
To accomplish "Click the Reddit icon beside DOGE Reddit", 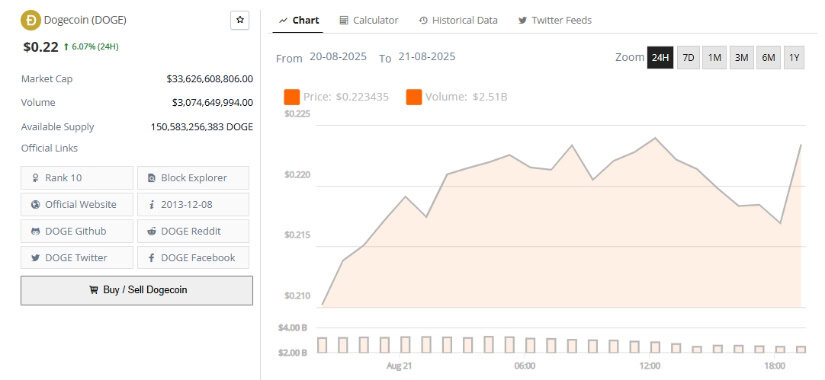I will [x=152, y=231].
